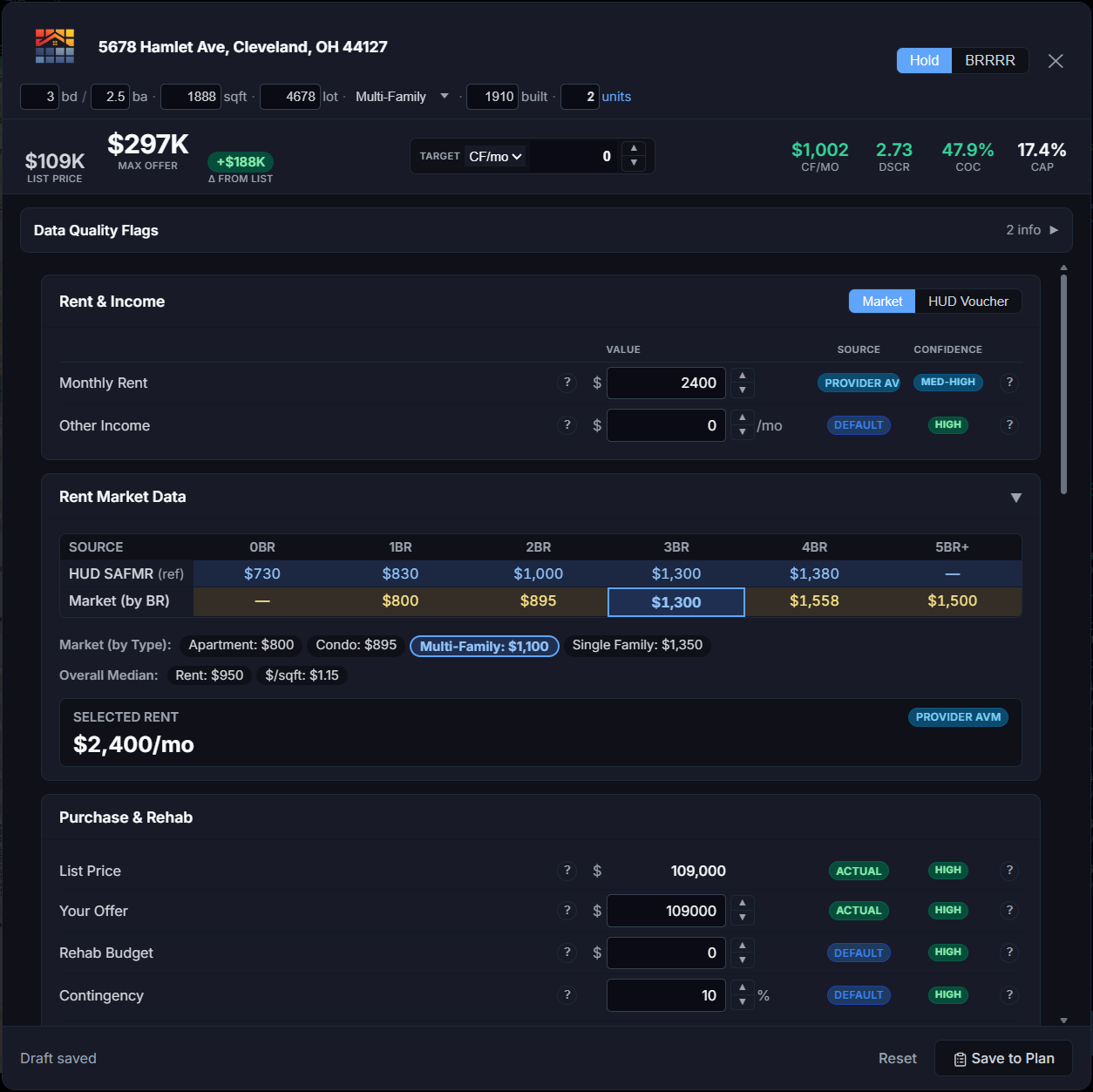This screenshot has width=1093, height=1092.
Task: Click the help icon beside List Price
Action: [x=567, y=870]
